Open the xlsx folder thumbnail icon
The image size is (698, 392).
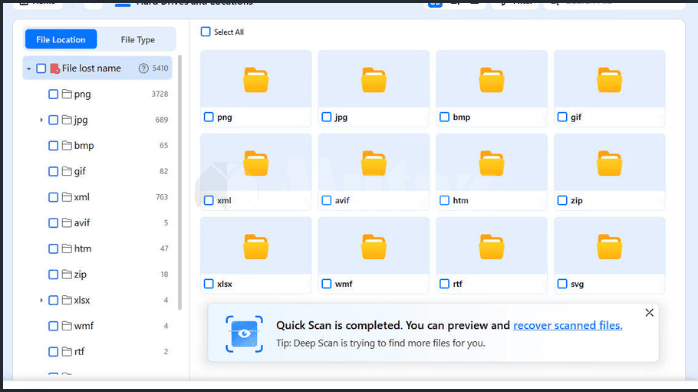256,247
